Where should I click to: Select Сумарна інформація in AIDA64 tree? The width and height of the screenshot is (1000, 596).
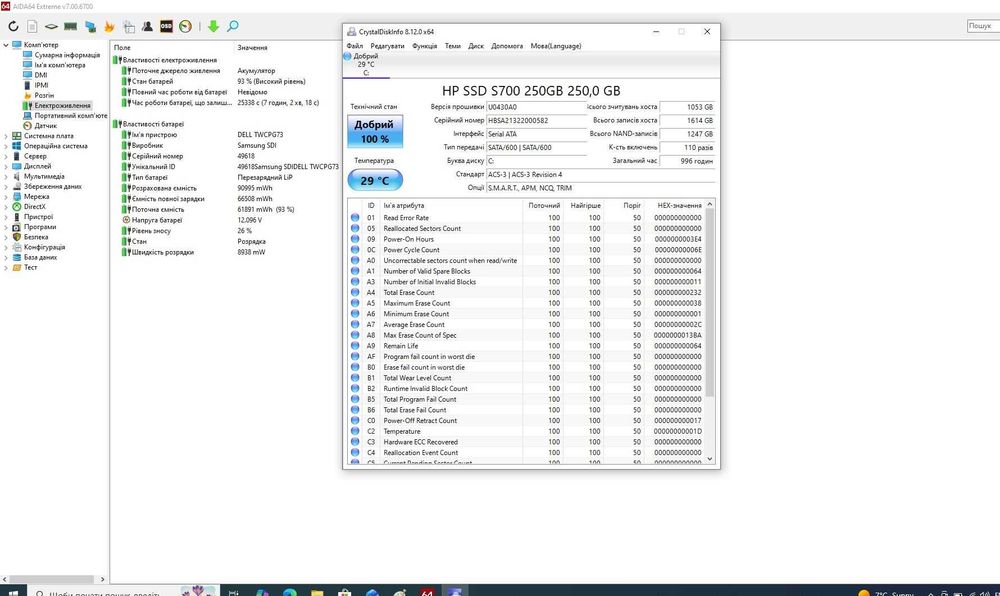67,55
